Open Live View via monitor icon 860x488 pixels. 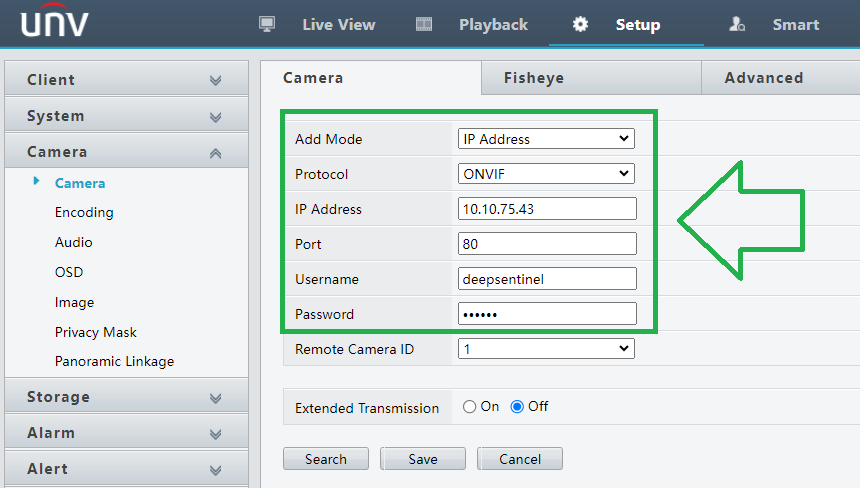pyautogui.click(x=267, y=24)
